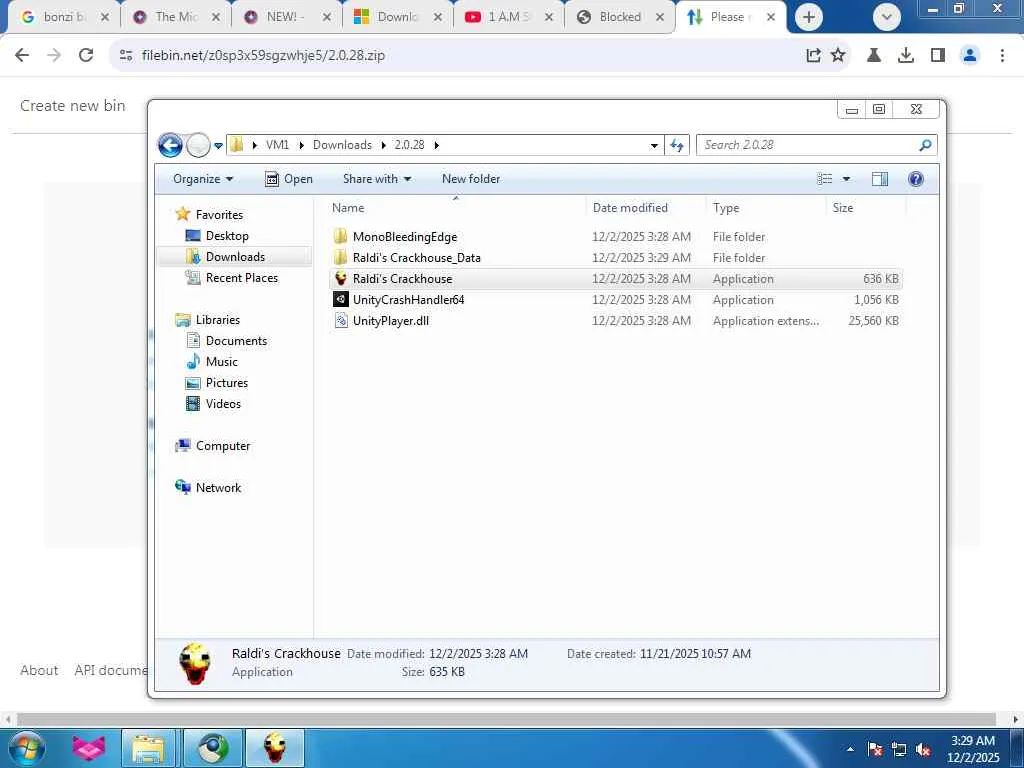Click the Open toolbar button
Viewport: 1024px width, 768px height.
pos(289,179)
